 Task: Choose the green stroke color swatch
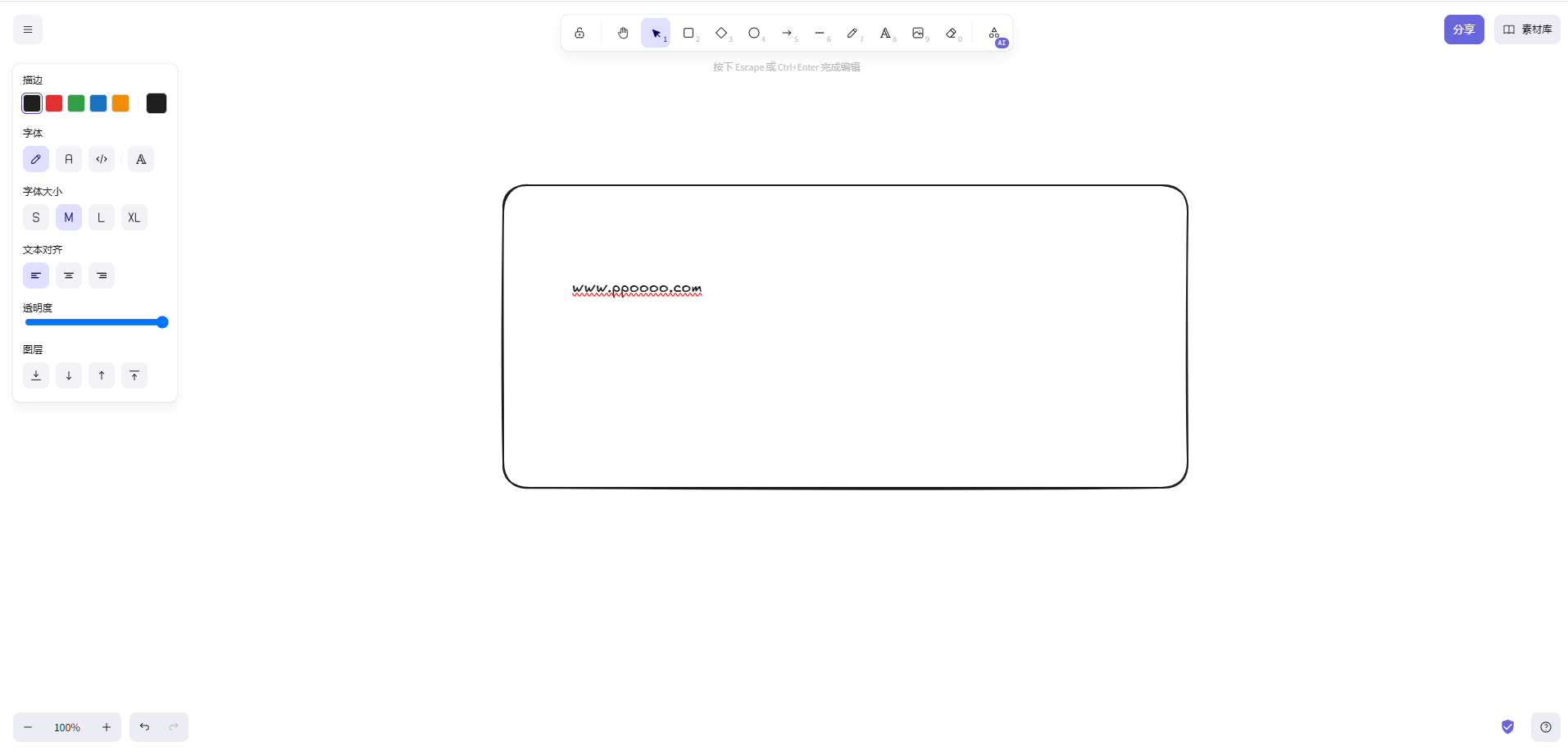click(76, 103)
